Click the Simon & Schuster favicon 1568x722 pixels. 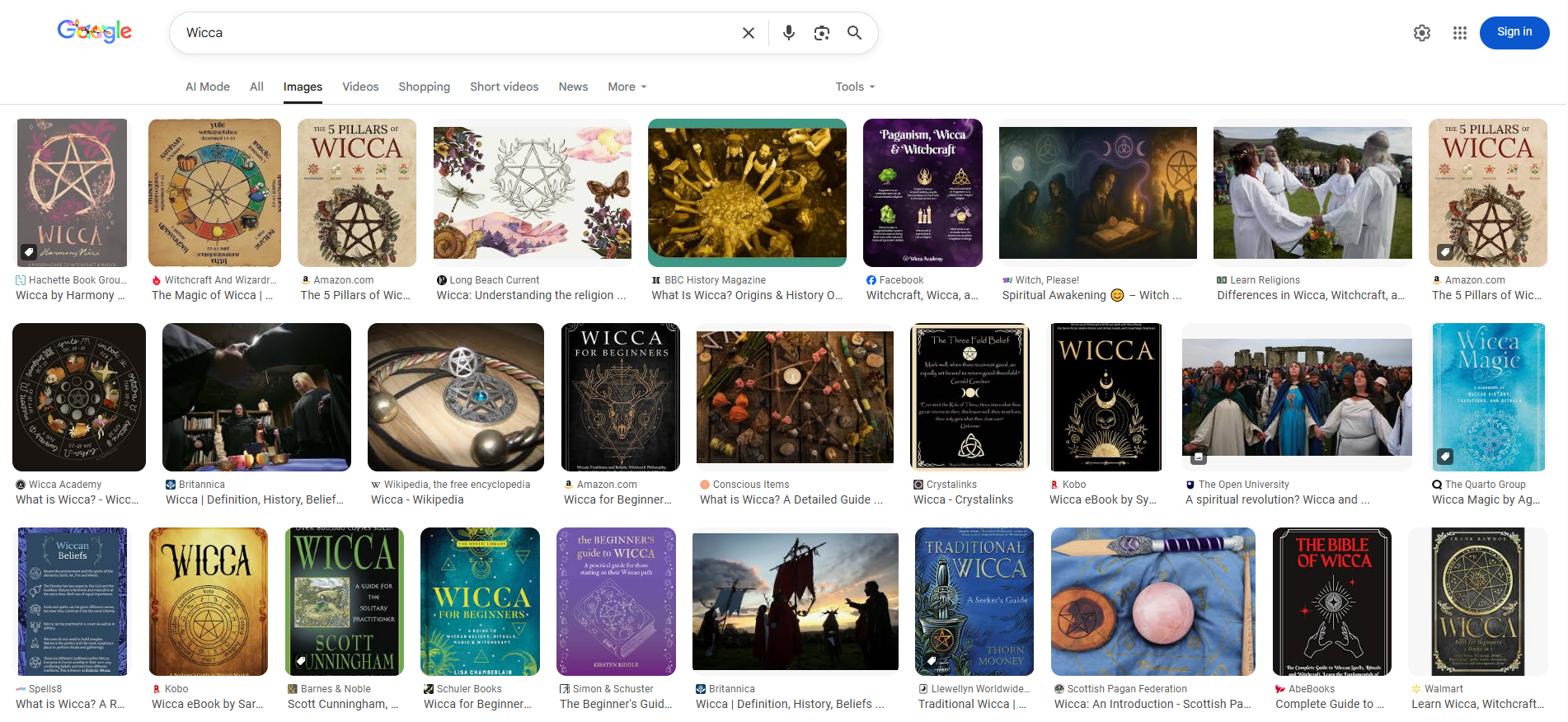(565, 689)
